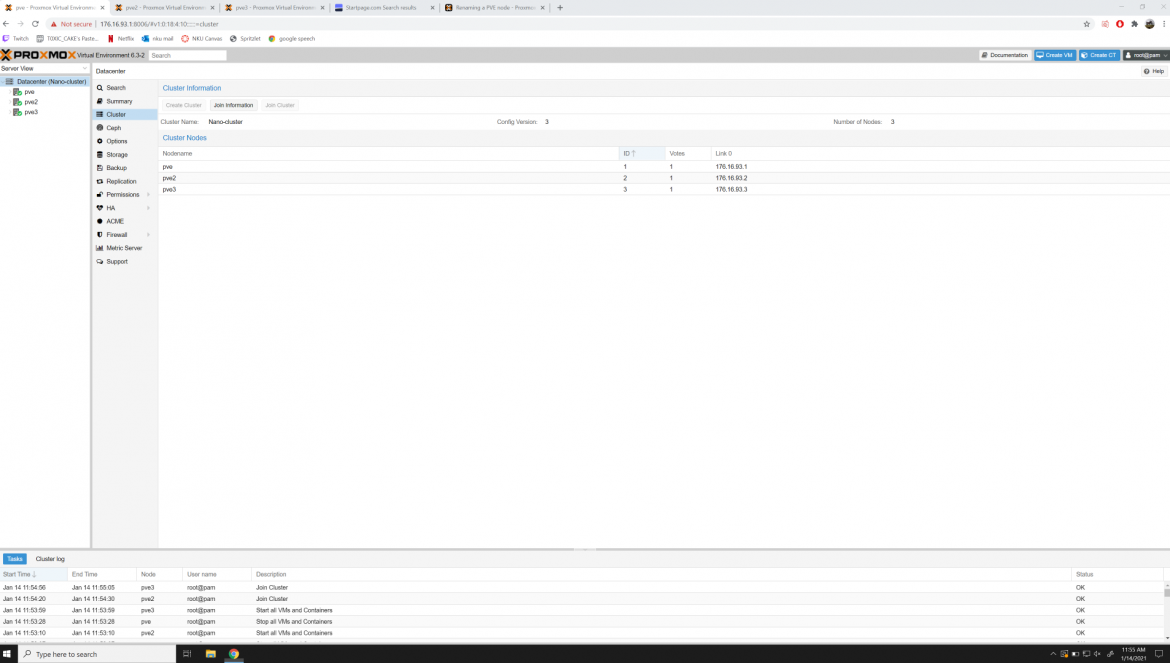This screenshot has height=663, width=1170.
Task: Click the Datacenter server icon in tree
Action: point(10,81)
